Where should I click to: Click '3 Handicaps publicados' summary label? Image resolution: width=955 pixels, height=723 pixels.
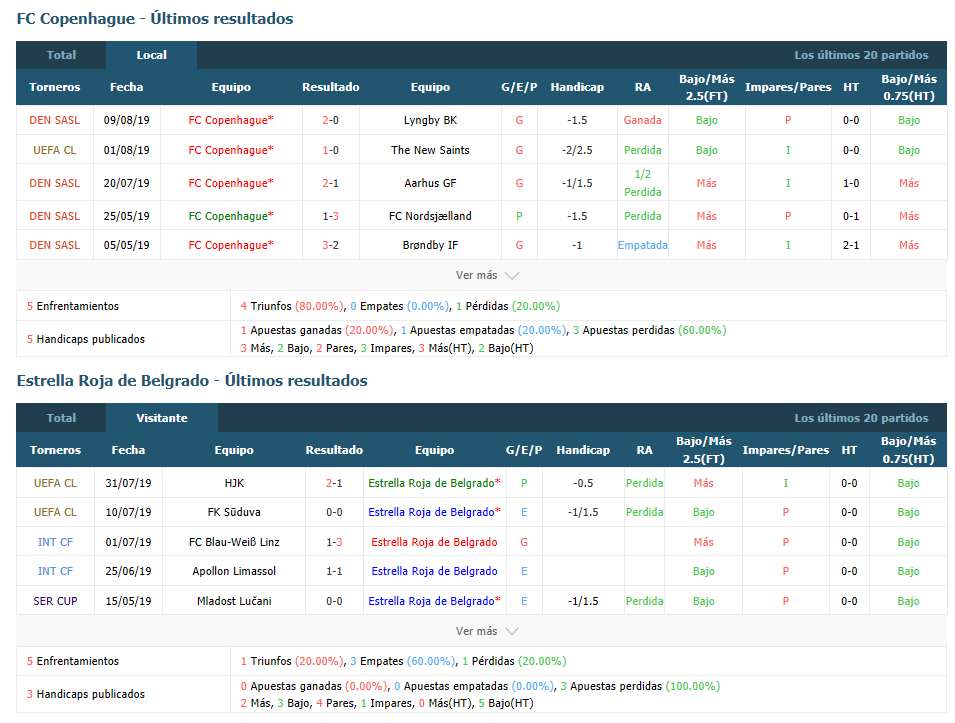point(86,694)
